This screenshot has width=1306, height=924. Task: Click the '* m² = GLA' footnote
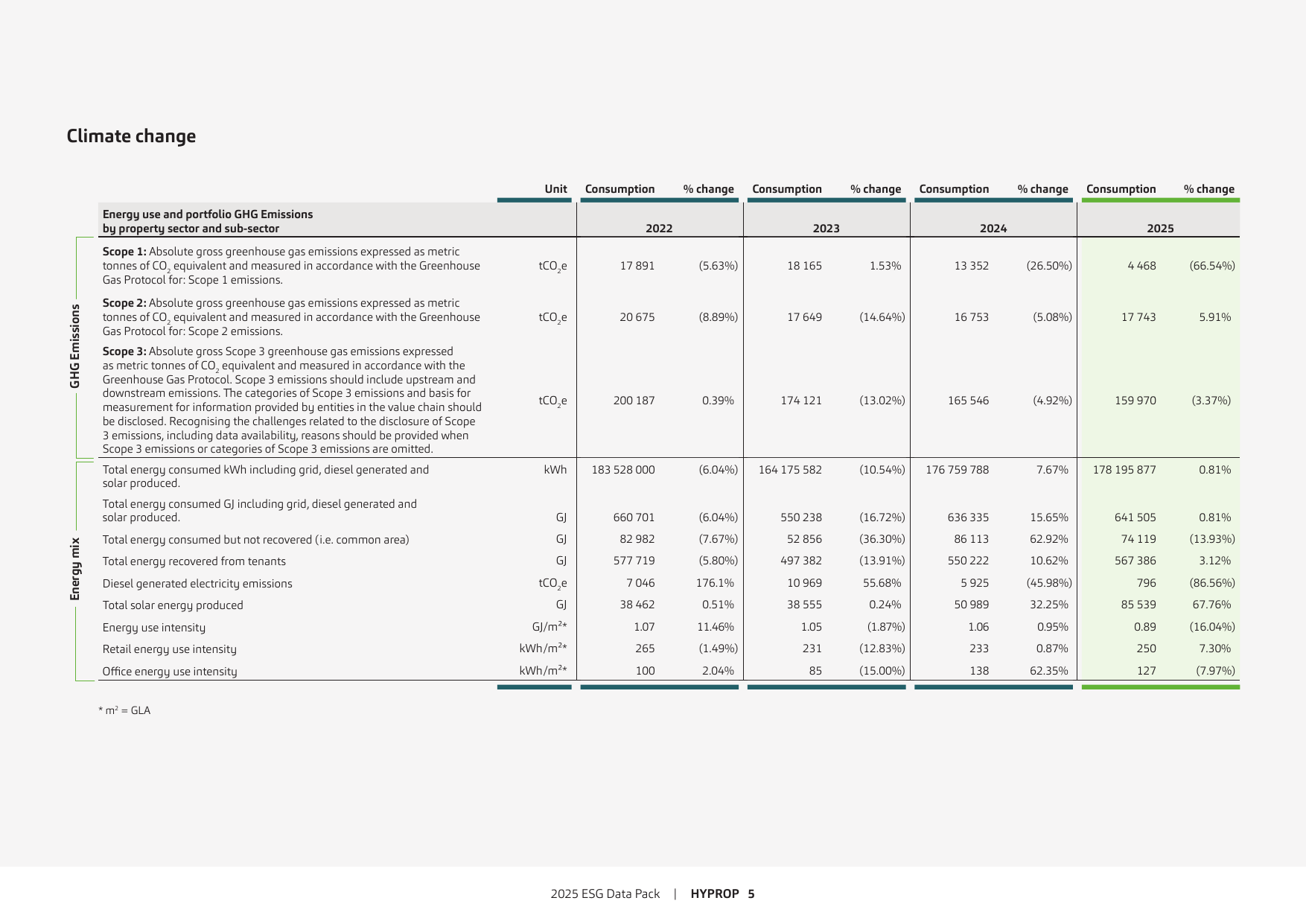[x=124, y=710]
